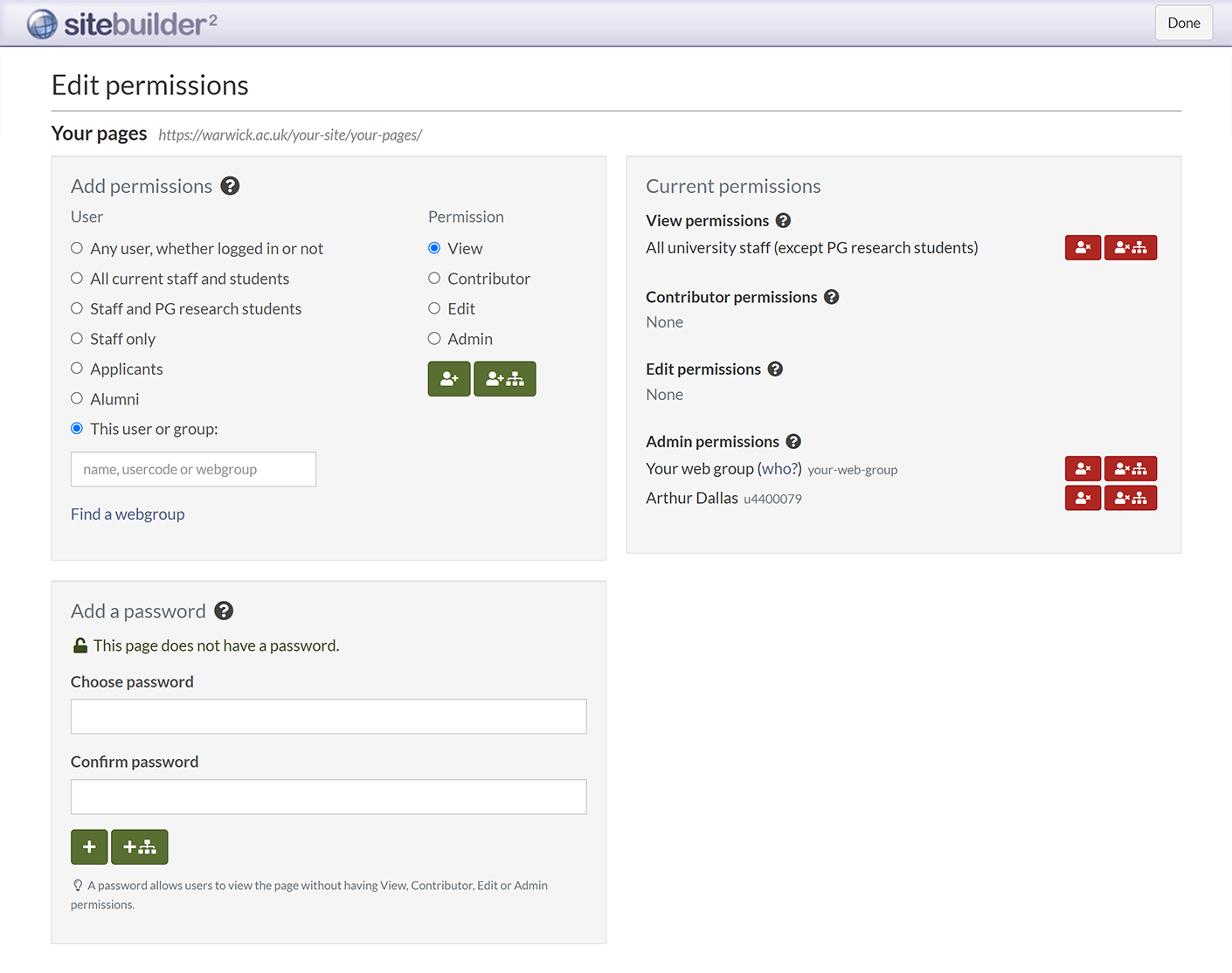Click the green plus icon to add password
1232x973 pixels.
pyautogui.click(x=88, y=846)
